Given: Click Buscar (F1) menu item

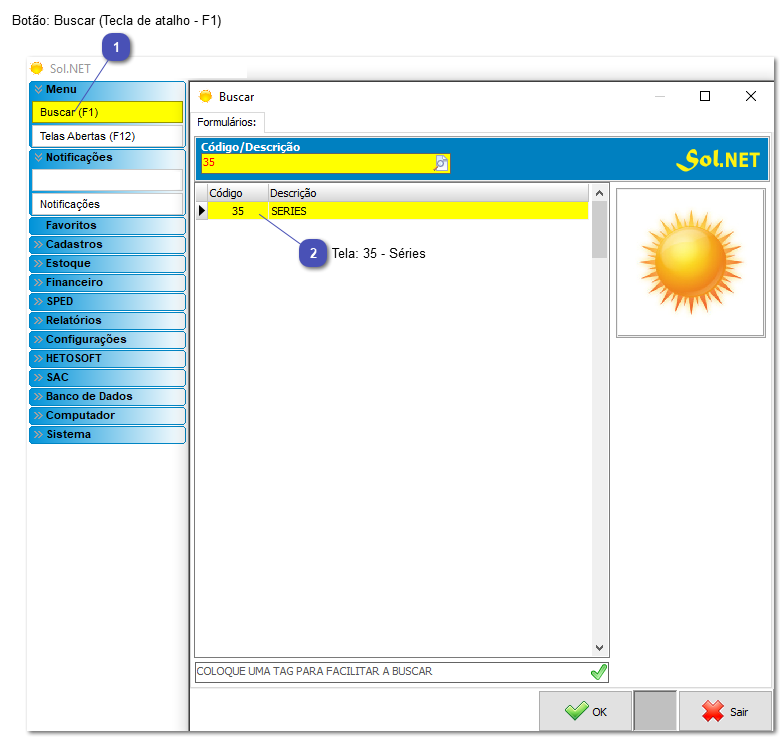Looking at the screenshot, I should pyautogui.click(x=107, y=112).
